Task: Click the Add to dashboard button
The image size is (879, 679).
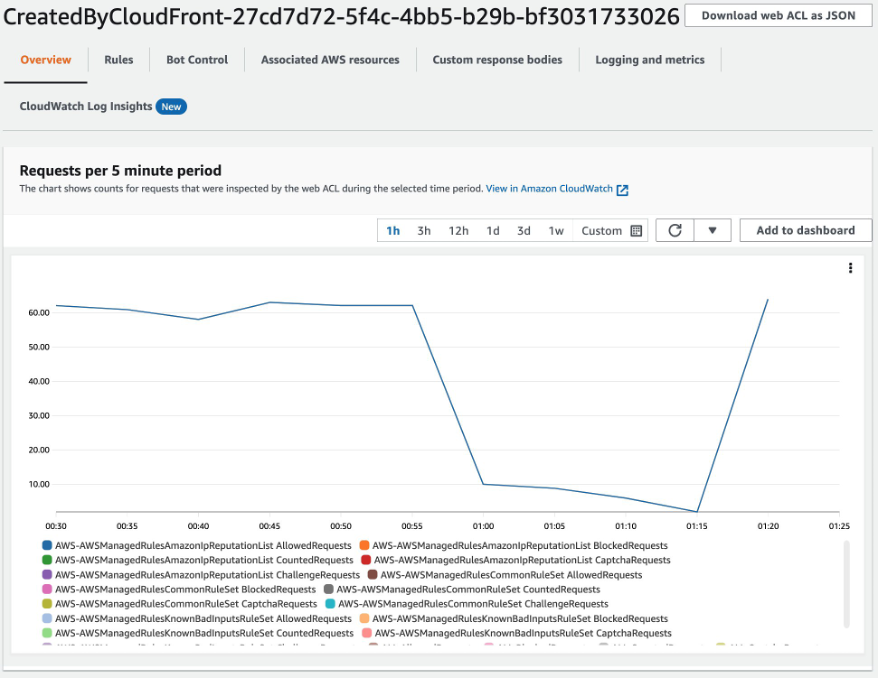Action: [x=805, y=230]
